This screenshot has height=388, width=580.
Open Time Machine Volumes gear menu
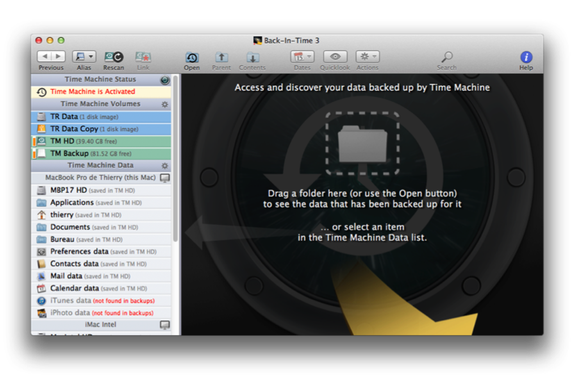pos(165,104)
